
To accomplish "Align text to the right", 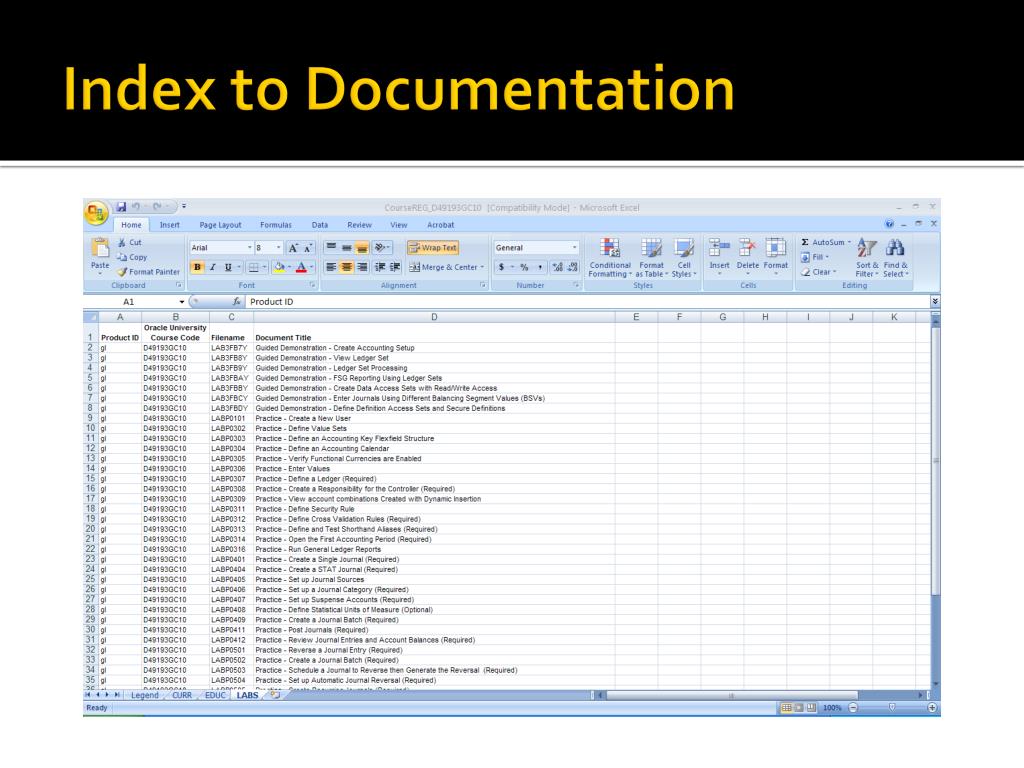I will 362,267.
